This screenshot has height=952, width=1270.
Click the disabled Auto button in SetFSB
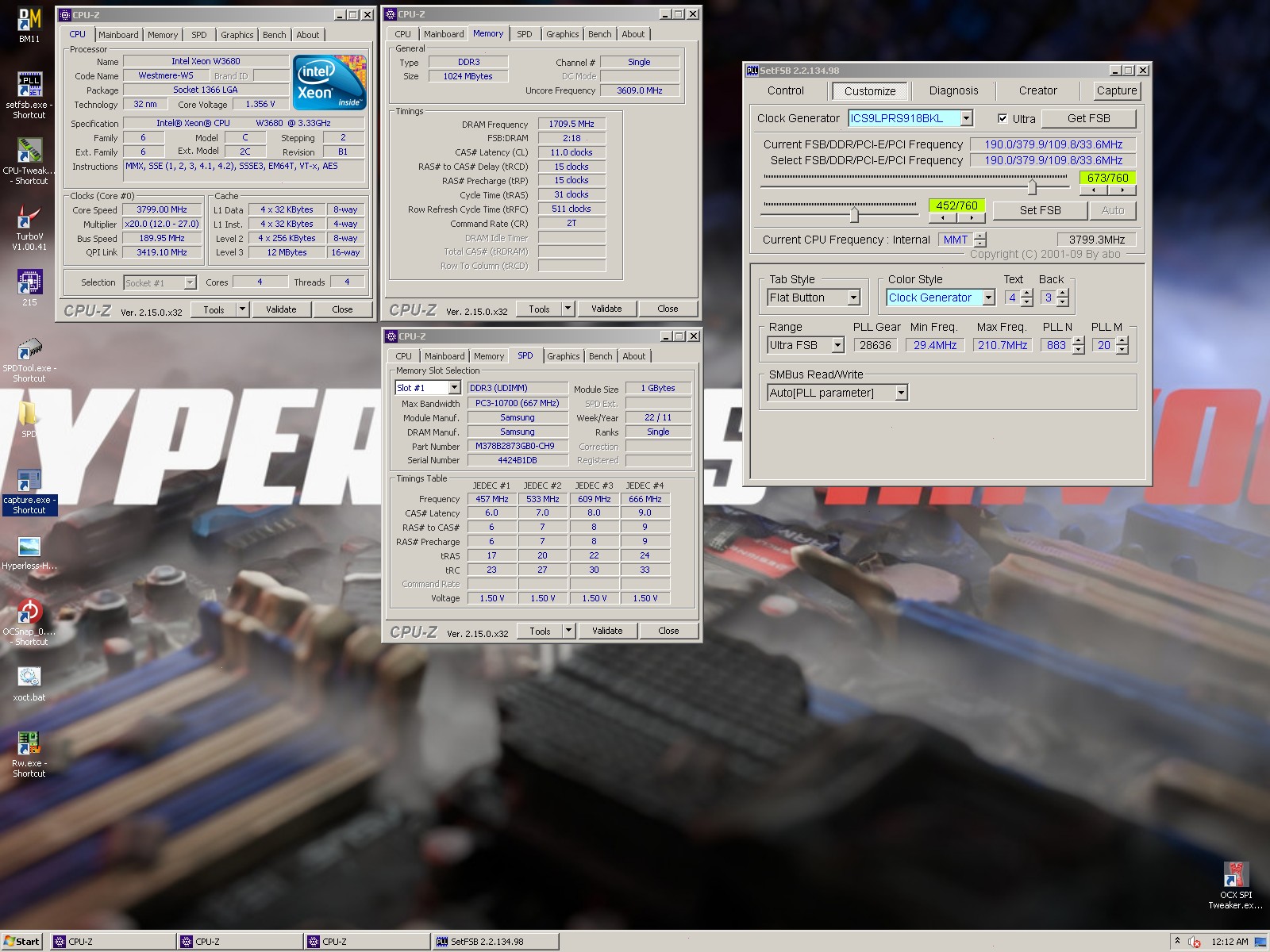tap(1113, 210)
